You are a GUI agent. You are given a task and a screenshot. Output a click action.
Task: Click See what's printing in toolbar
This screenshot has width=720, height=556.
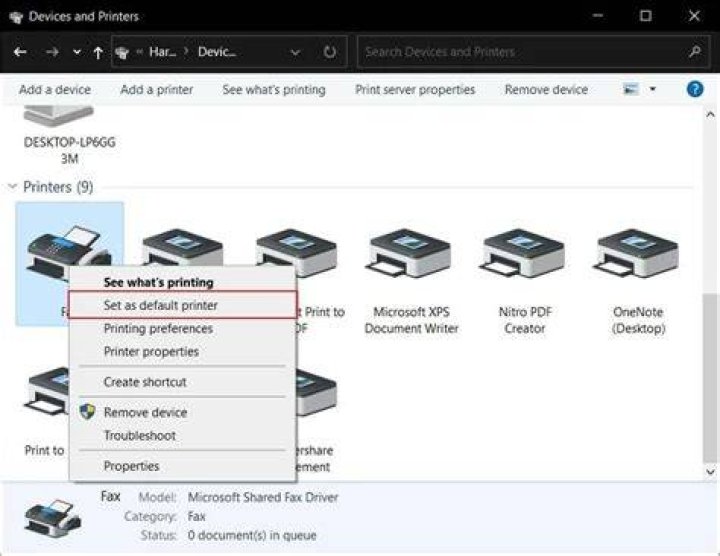(x=274, y=90)
